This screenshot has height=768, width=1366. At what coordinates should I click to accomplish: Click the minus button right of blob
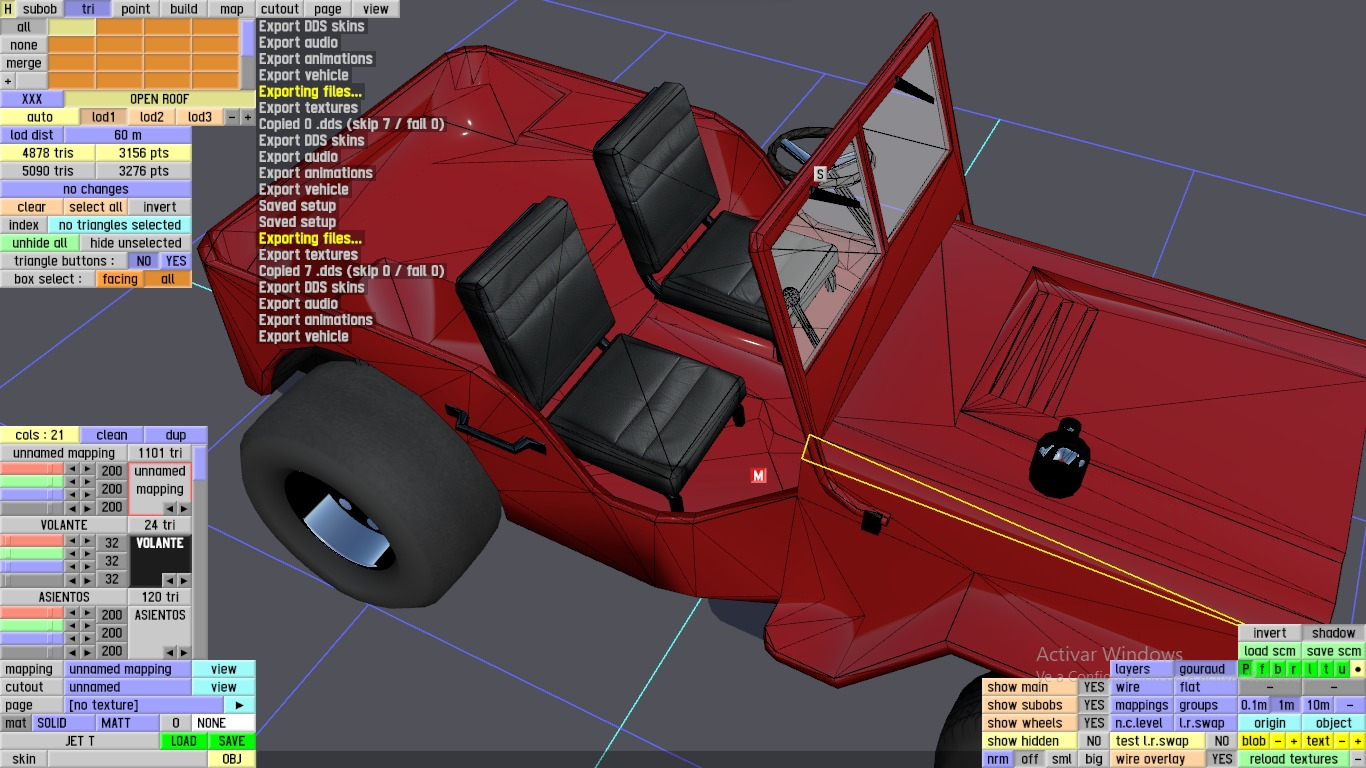1278,741
